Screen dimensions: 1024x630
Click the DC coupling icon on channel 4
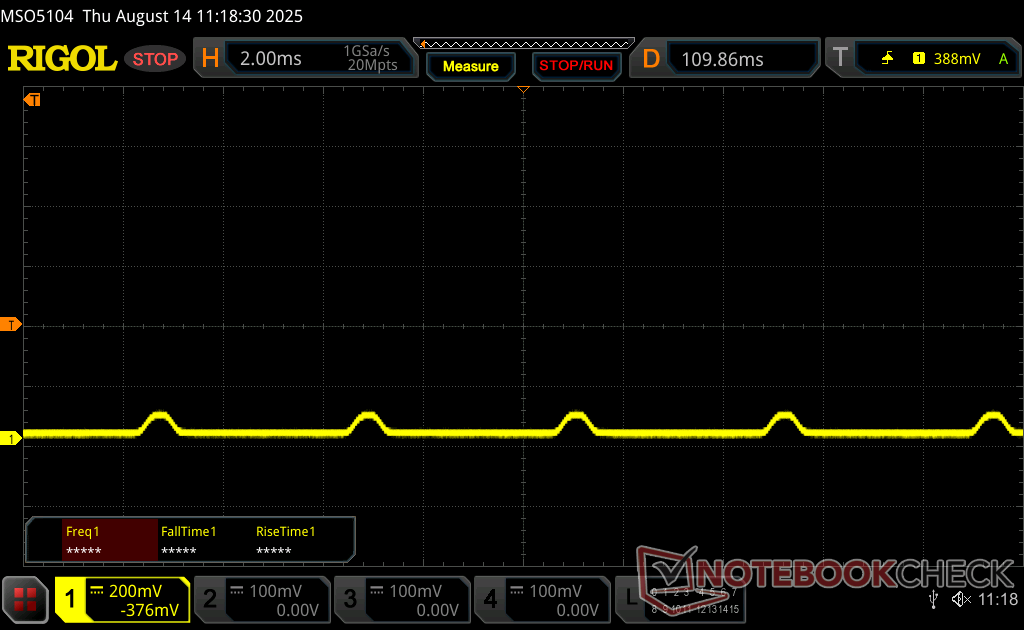coord(517,591)
